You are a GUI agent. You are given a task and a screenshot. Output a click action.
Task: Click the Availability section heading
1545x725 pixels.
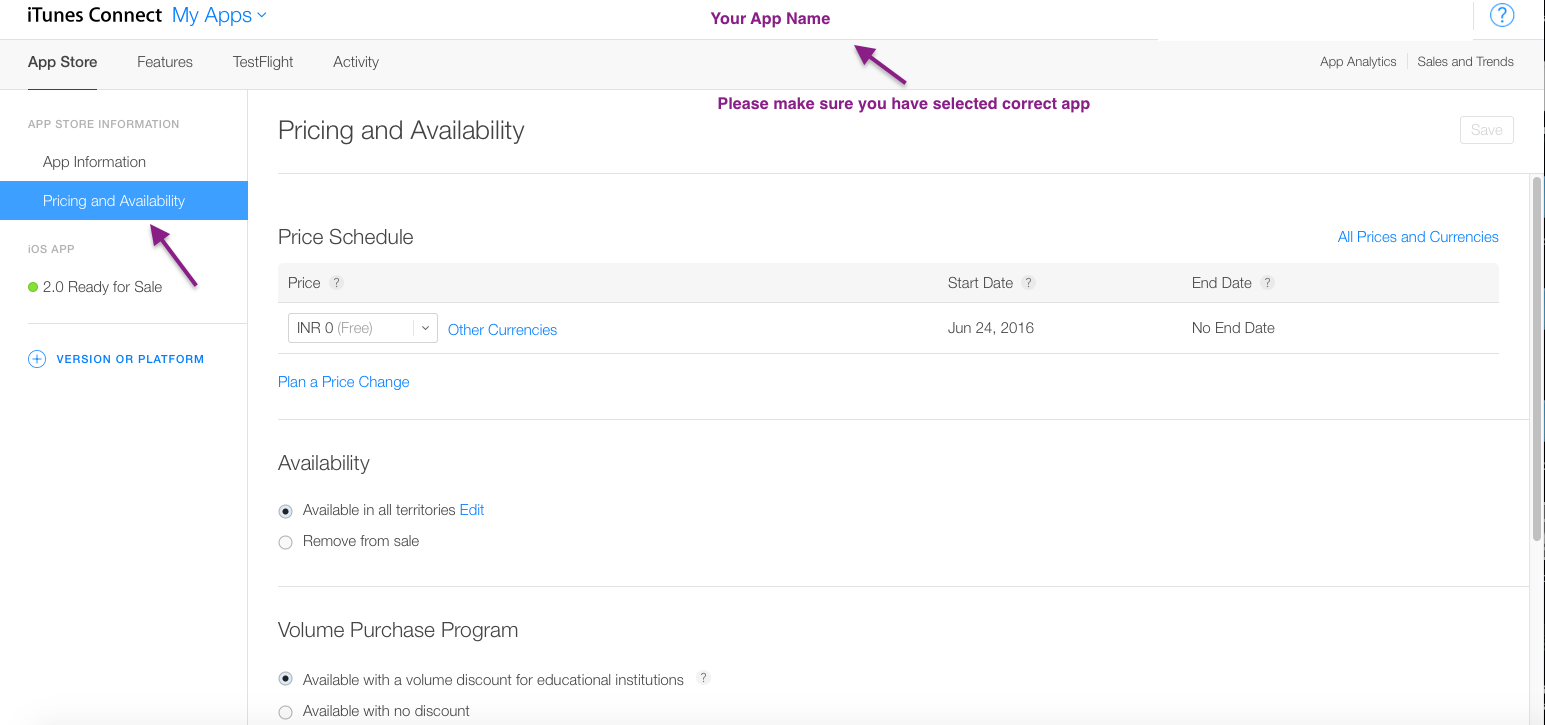point(323,463)
